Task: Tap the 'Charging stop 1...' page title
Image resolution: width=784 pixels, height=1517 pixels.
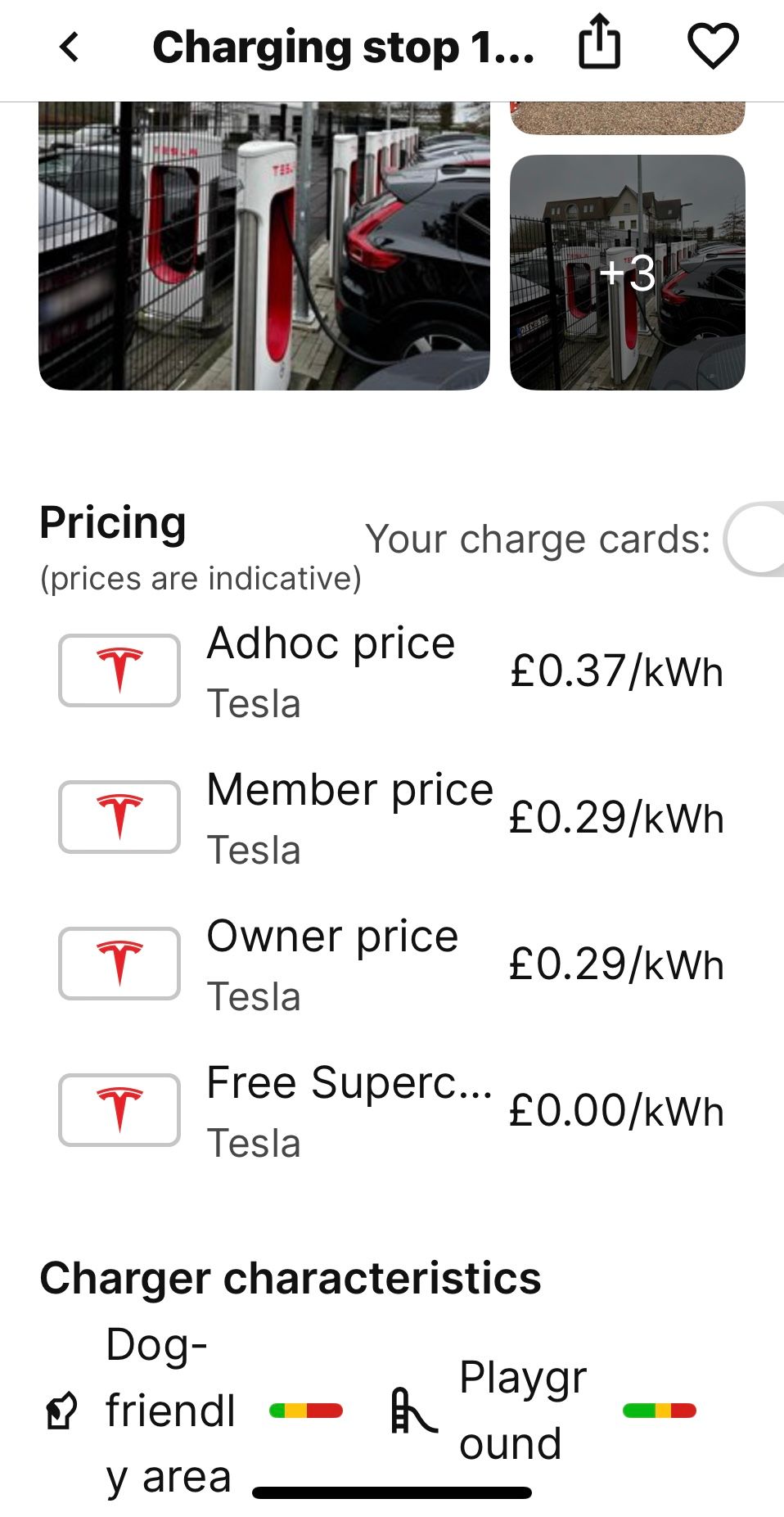Action: click(x=344, y=47)
